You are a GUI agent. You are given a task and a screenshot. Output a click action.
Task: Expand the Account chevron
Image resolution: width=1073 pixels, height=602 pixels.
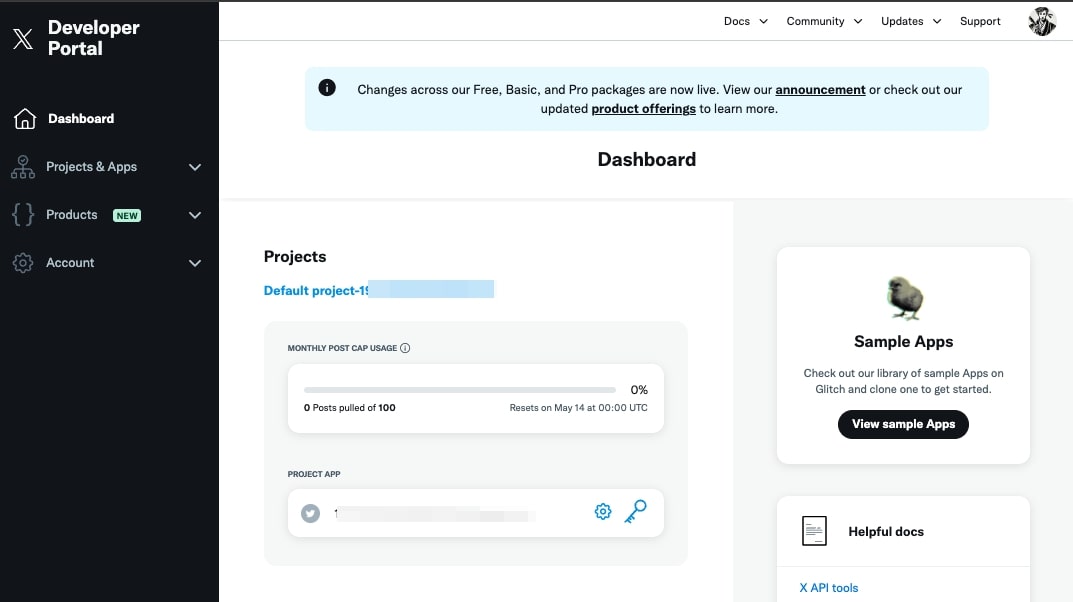click(x=195, y=263)
